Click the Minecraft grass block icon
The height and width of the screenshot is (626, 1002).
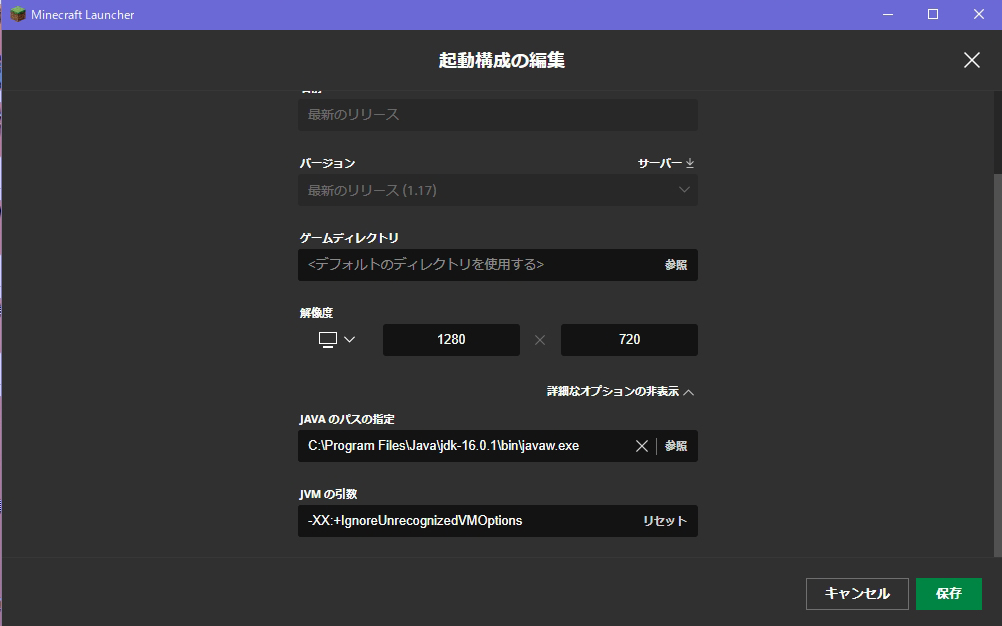click(18, 14)
